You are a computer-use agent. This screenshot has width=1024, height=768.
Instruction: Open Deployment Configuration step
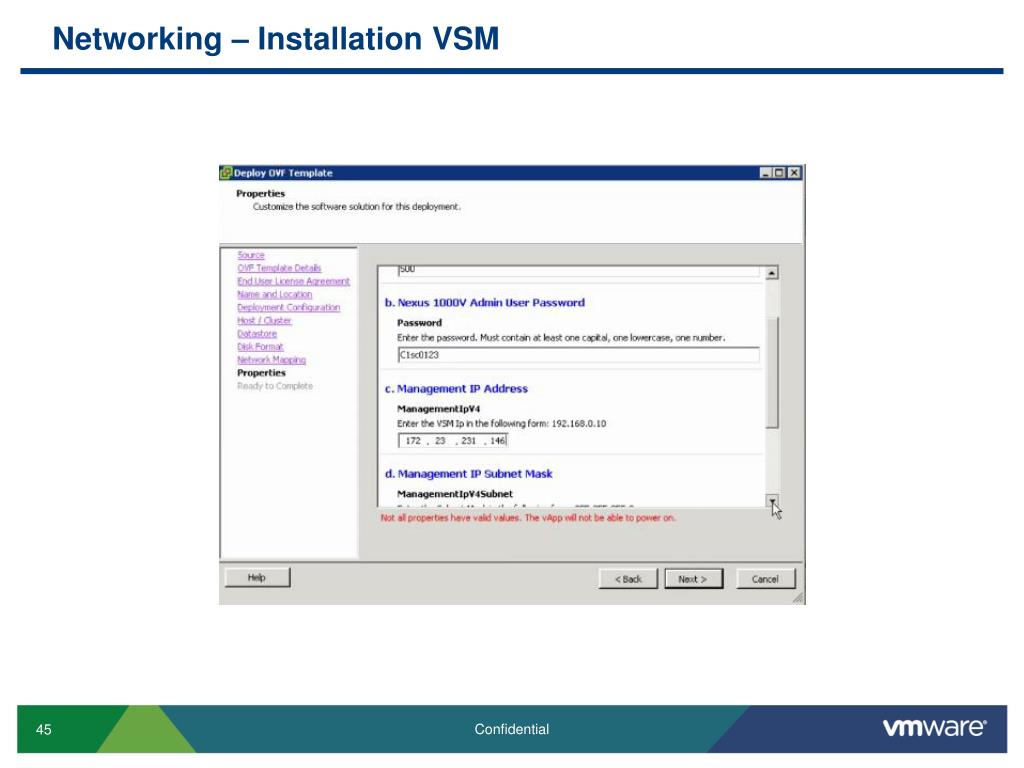click(288, 308)
